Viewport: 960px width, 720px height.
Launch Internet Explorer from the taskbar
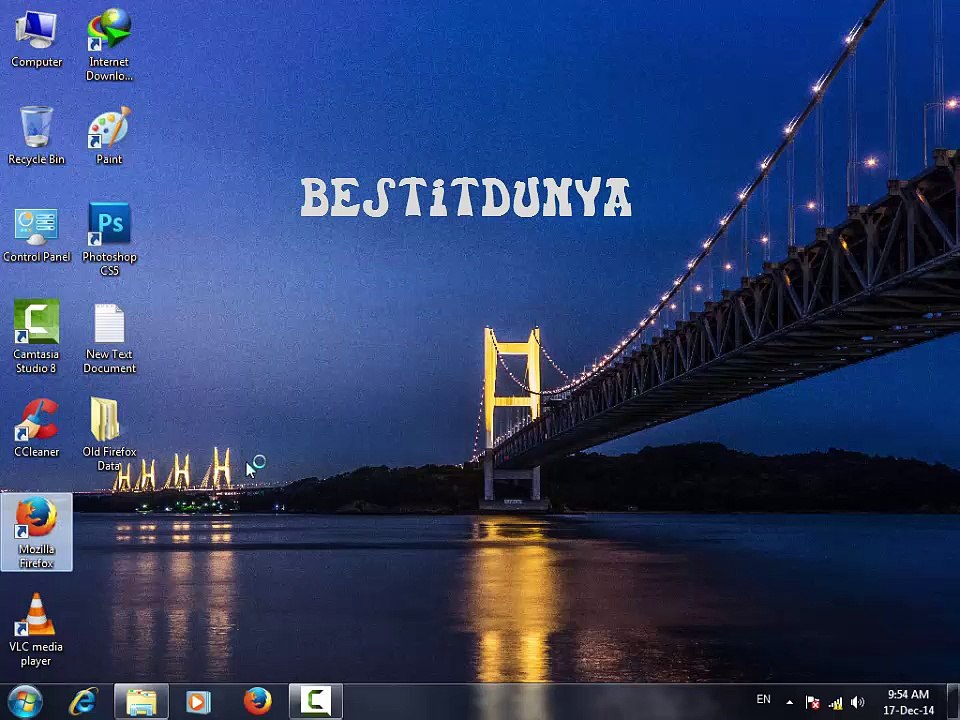coord(83,701)
